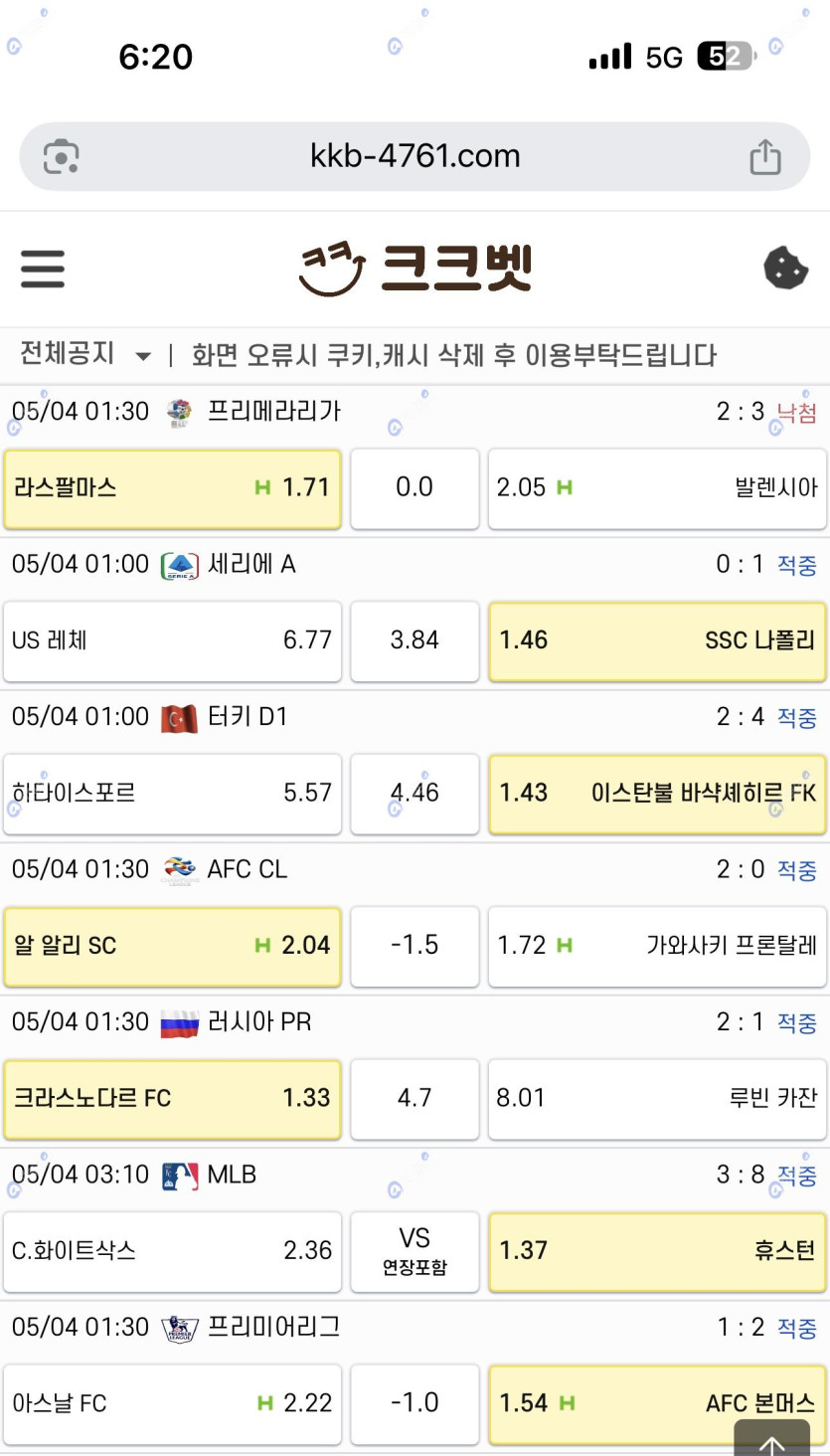Tap the MLB league logo
Image resolution: width=830 pixels, height=1456 pixels.
180,1176
